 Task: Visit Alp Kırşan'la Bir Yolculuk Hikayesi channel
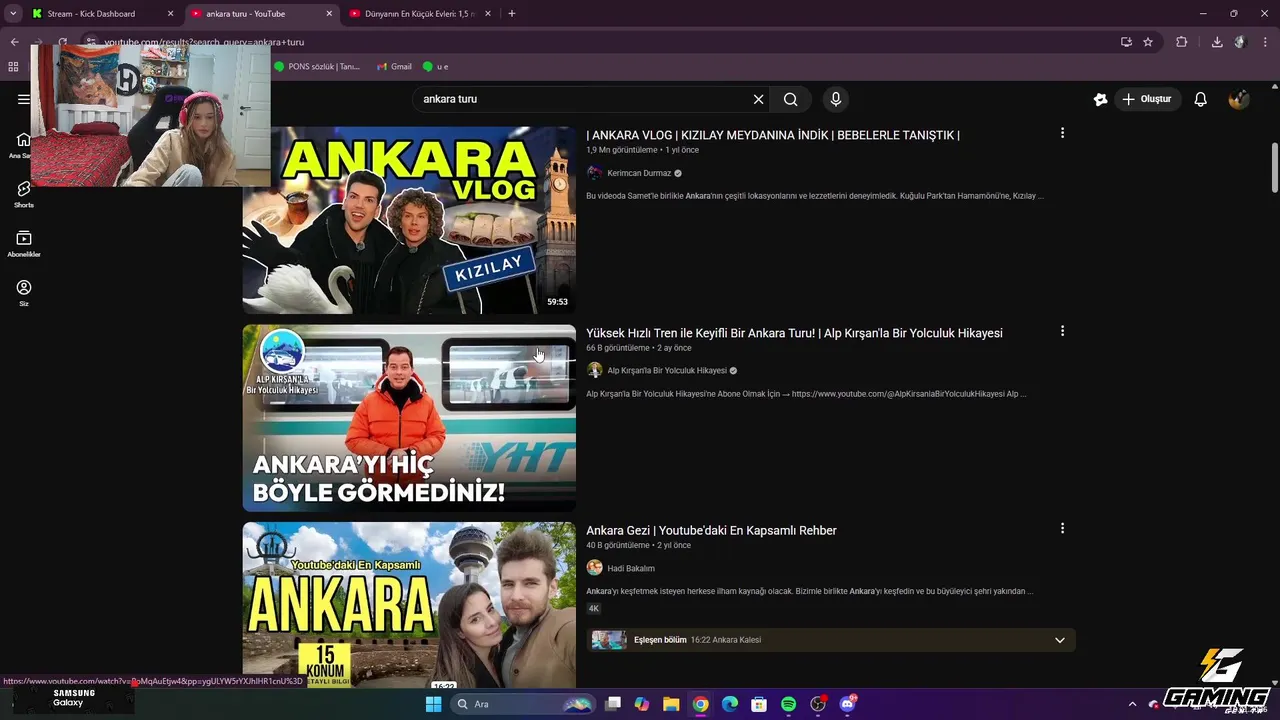(667, 370)
